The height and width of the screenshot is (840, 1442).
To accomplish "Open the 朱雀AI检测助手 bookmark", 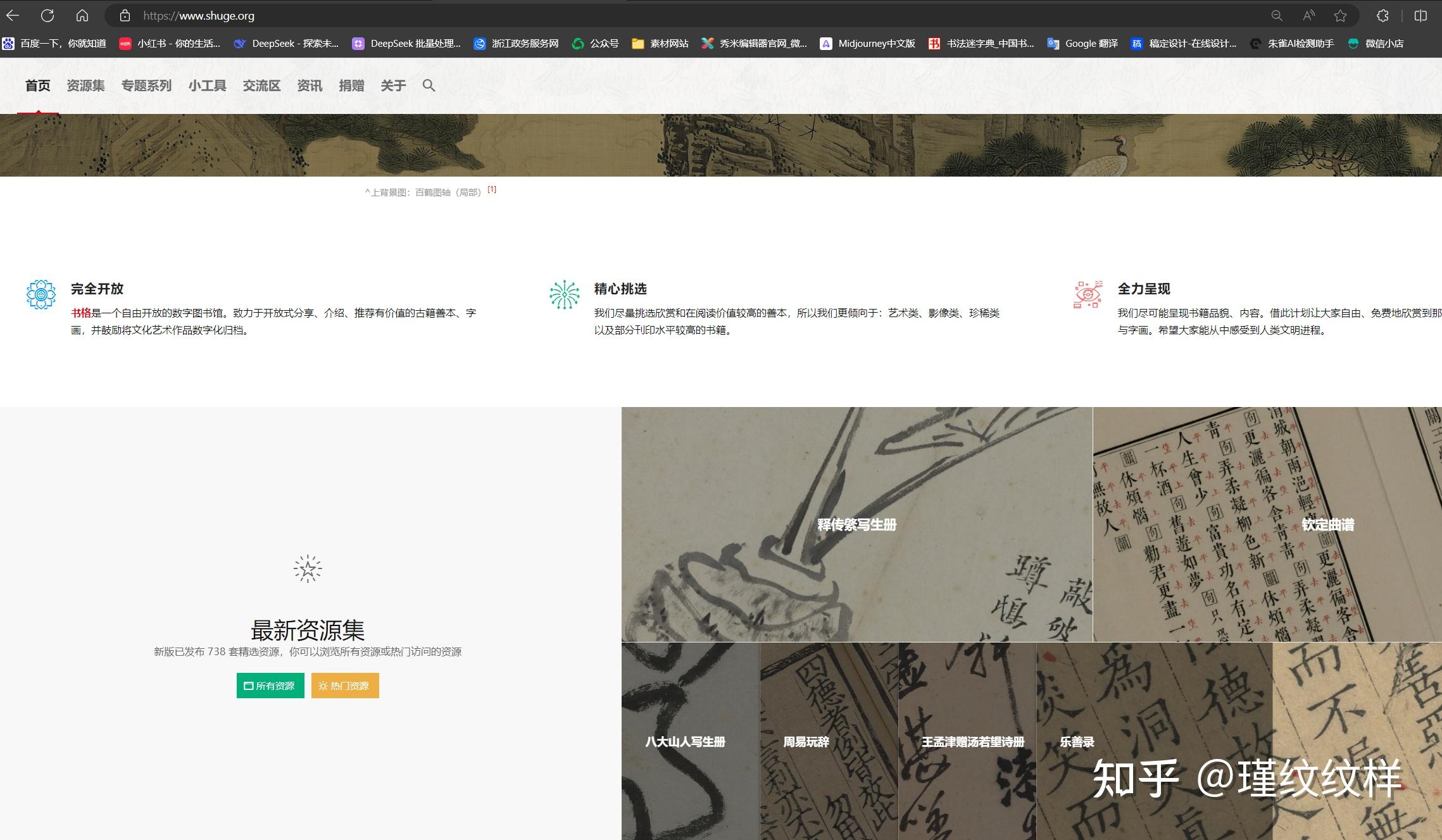I will [x=1292, y=43].
